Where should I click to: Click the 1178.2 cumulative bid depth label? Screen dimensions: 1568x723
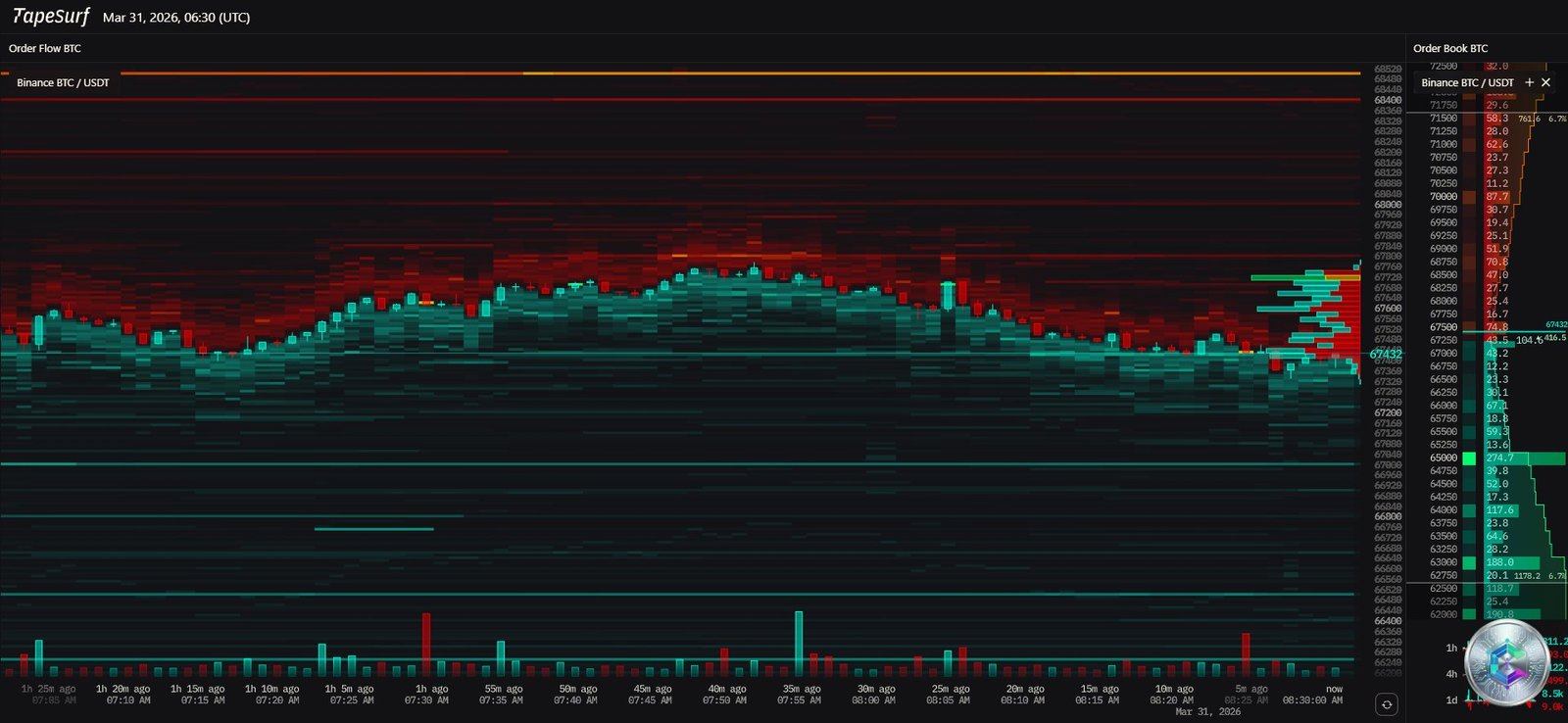click(x=1527, y=576)
